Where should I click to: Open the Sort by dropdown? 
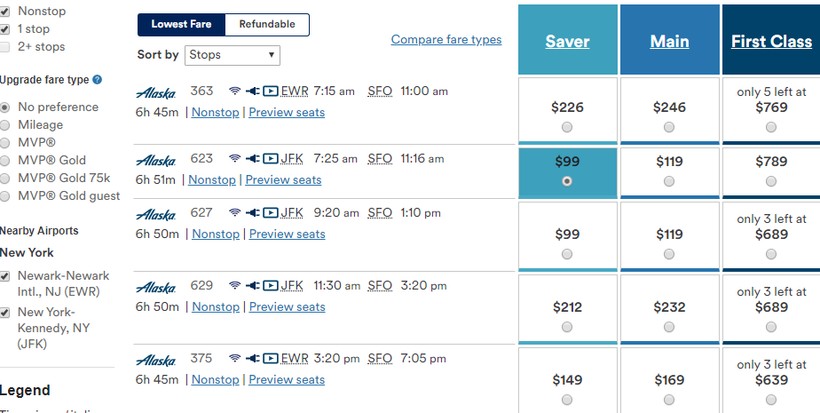click(231, 55)
